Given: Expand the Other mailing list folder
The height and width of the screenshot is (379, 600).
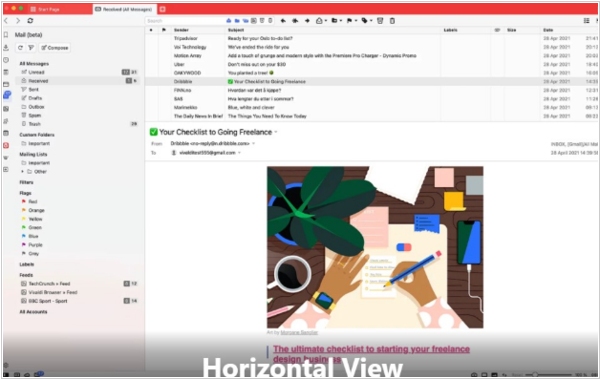Looking at the screenshot, I should [22, 172].
